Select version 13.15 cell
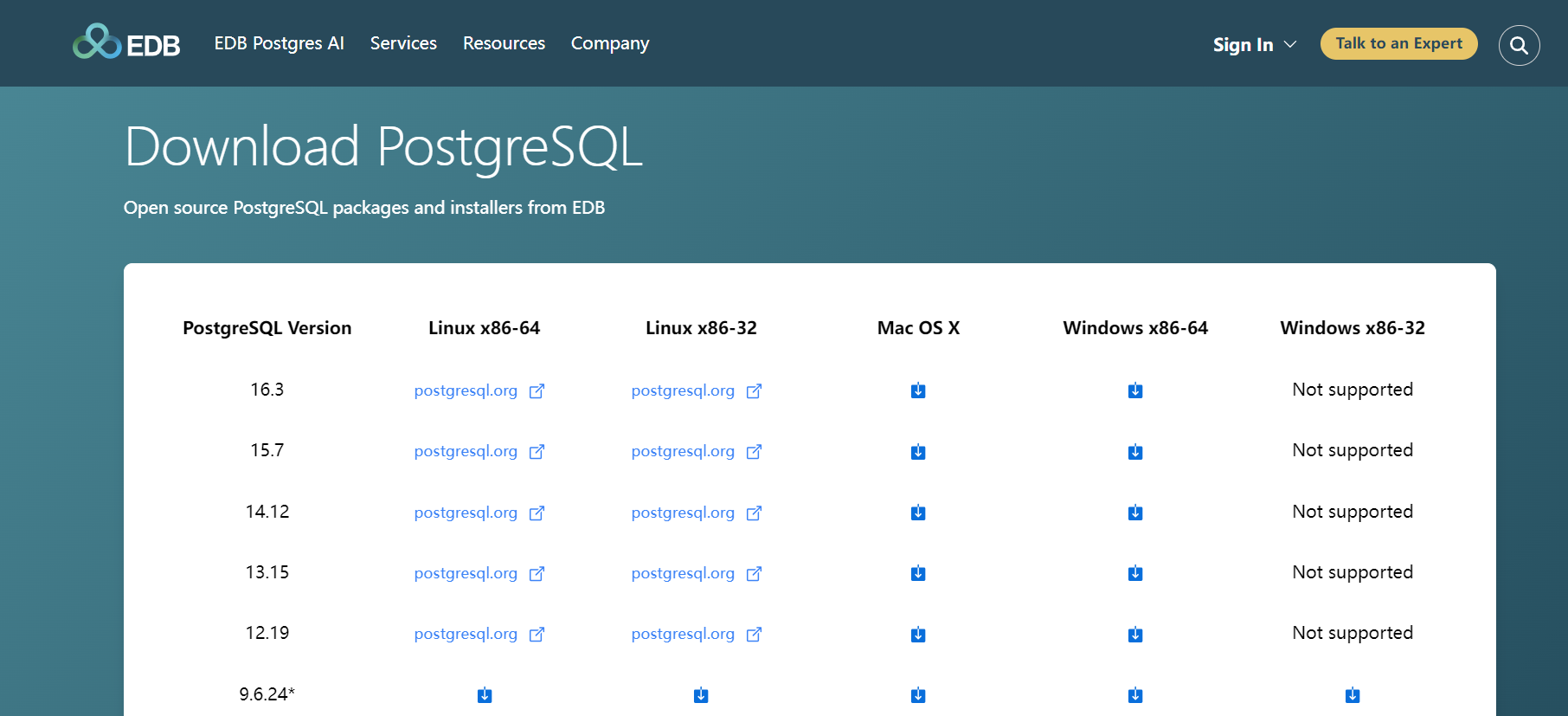 click(x=267, y=572)
